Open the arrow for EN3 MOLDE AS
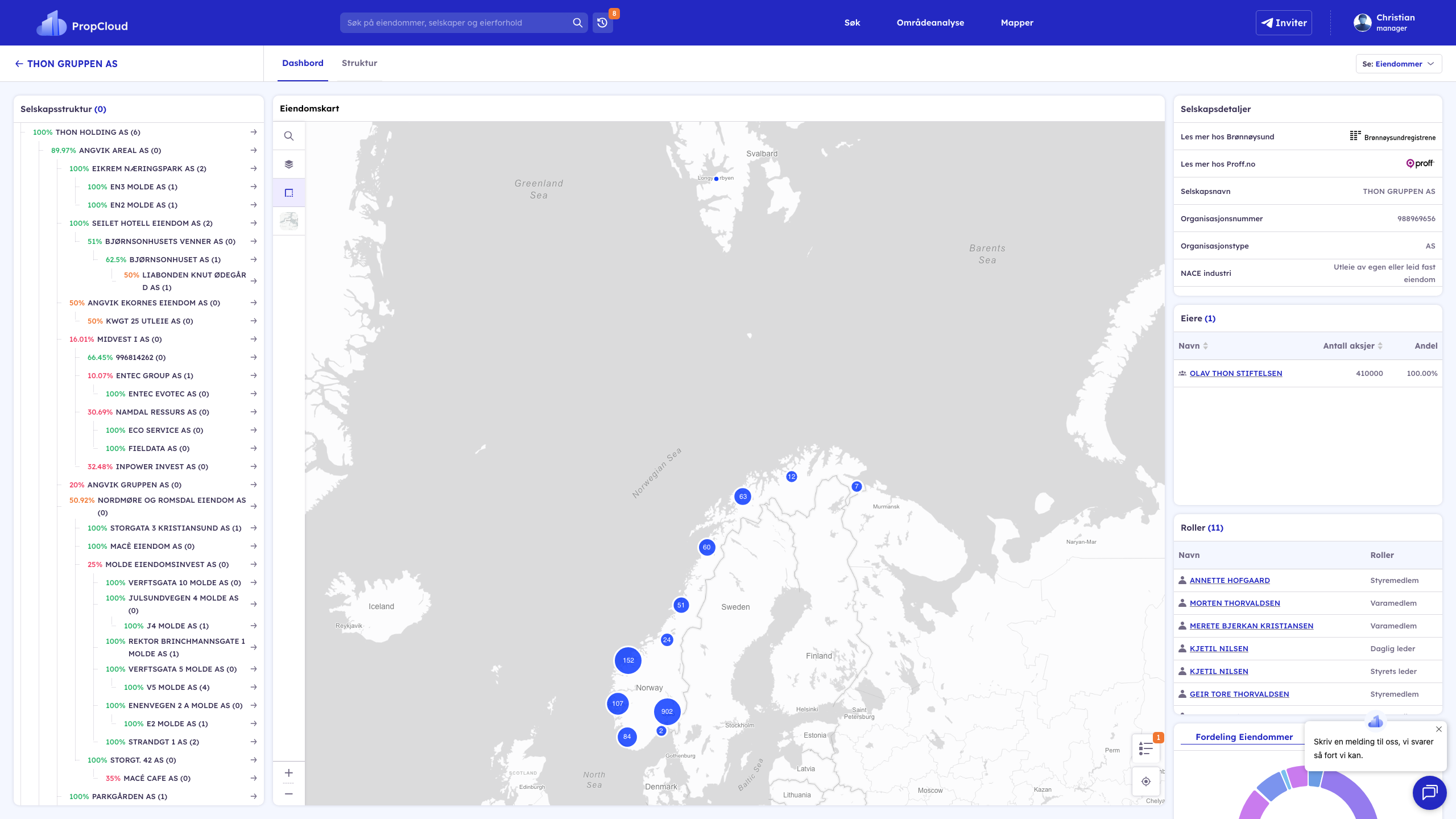This screenshot has height=819, width=1456. tap(254, 187)
